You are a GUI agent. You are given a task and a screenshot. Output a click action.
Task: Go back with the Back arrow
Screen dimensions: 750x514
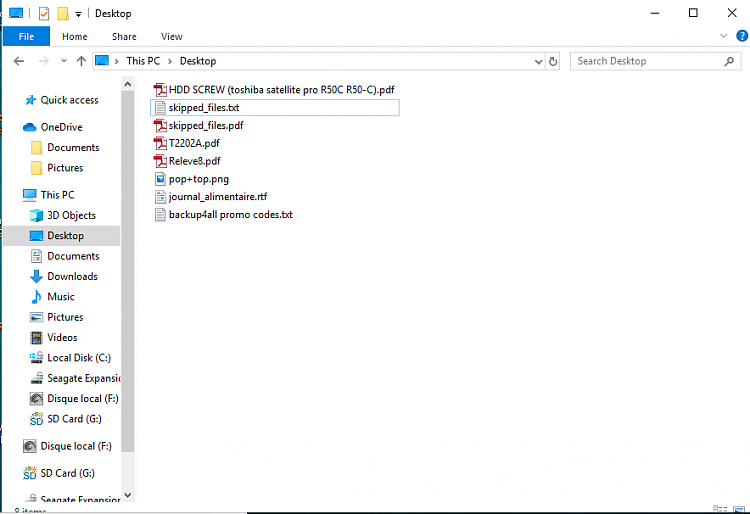pyautogui.click(x=19, y=61)
